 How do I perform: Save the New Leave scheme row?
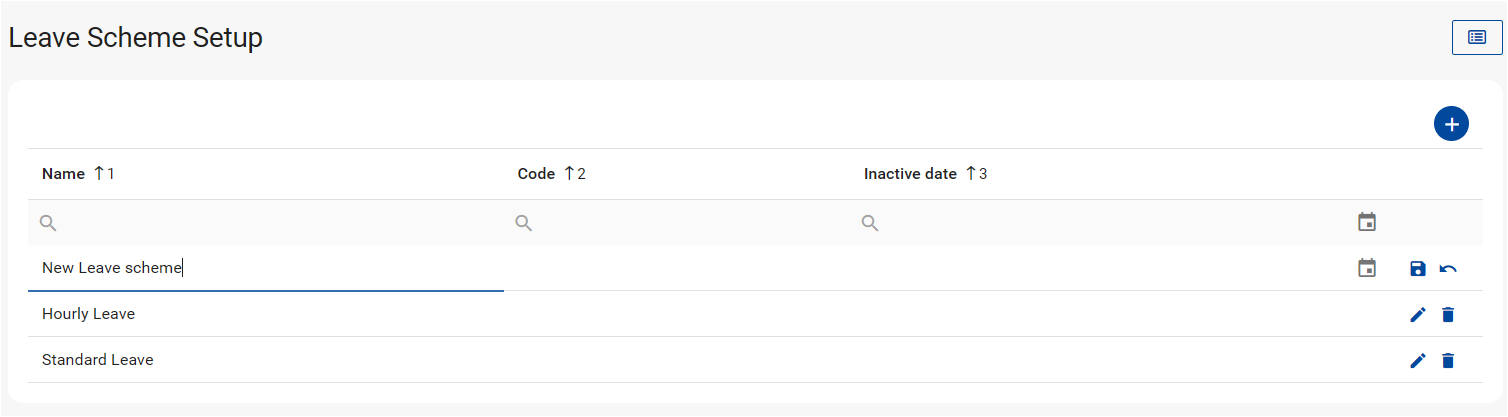point(1417,268)
